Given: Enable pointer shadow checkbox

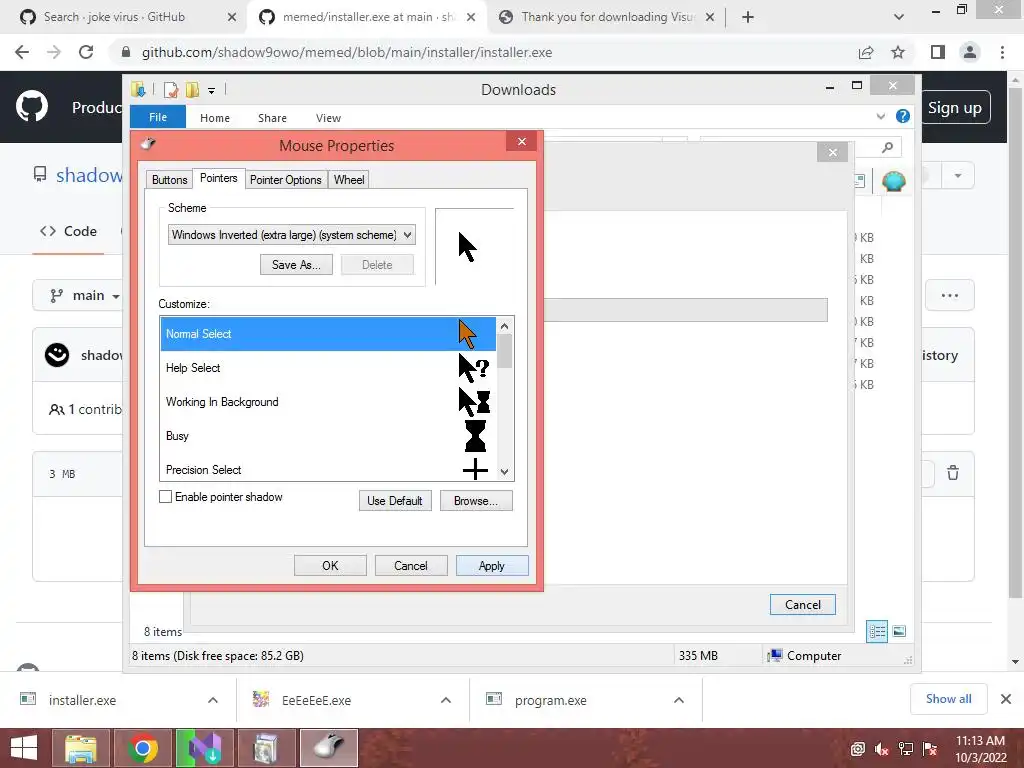Looking at the screenshot, I should (x=165, y=497).
